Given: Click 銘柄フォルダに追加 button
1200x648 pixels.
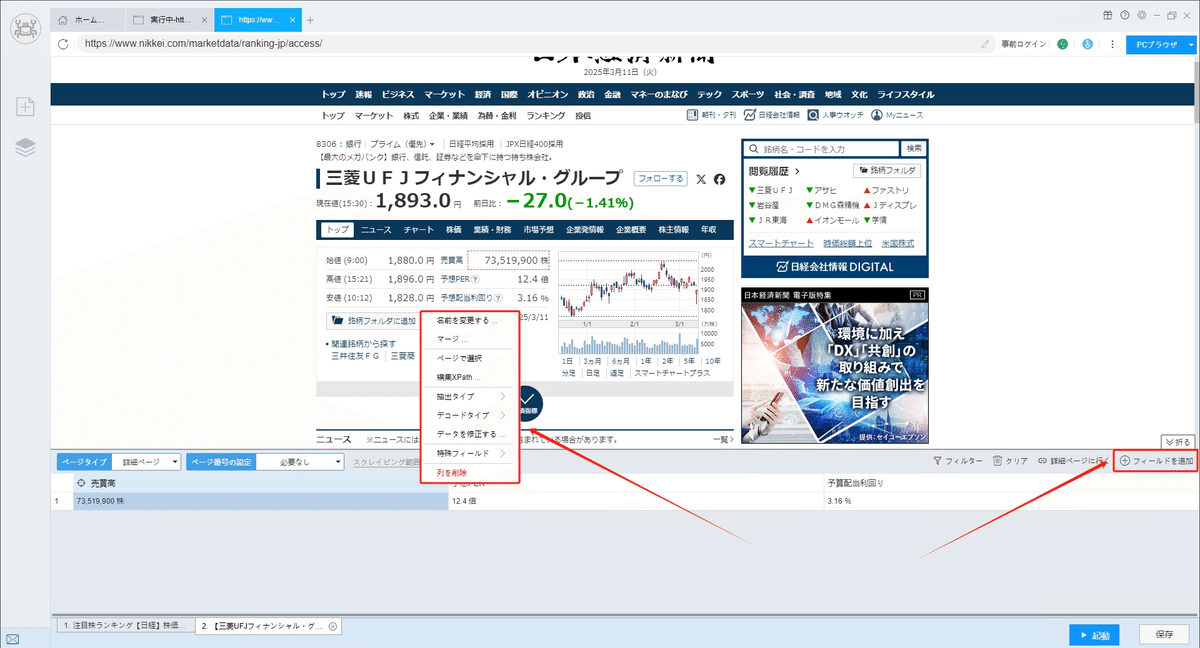Looking at the screenshot, I should [373, 321].
